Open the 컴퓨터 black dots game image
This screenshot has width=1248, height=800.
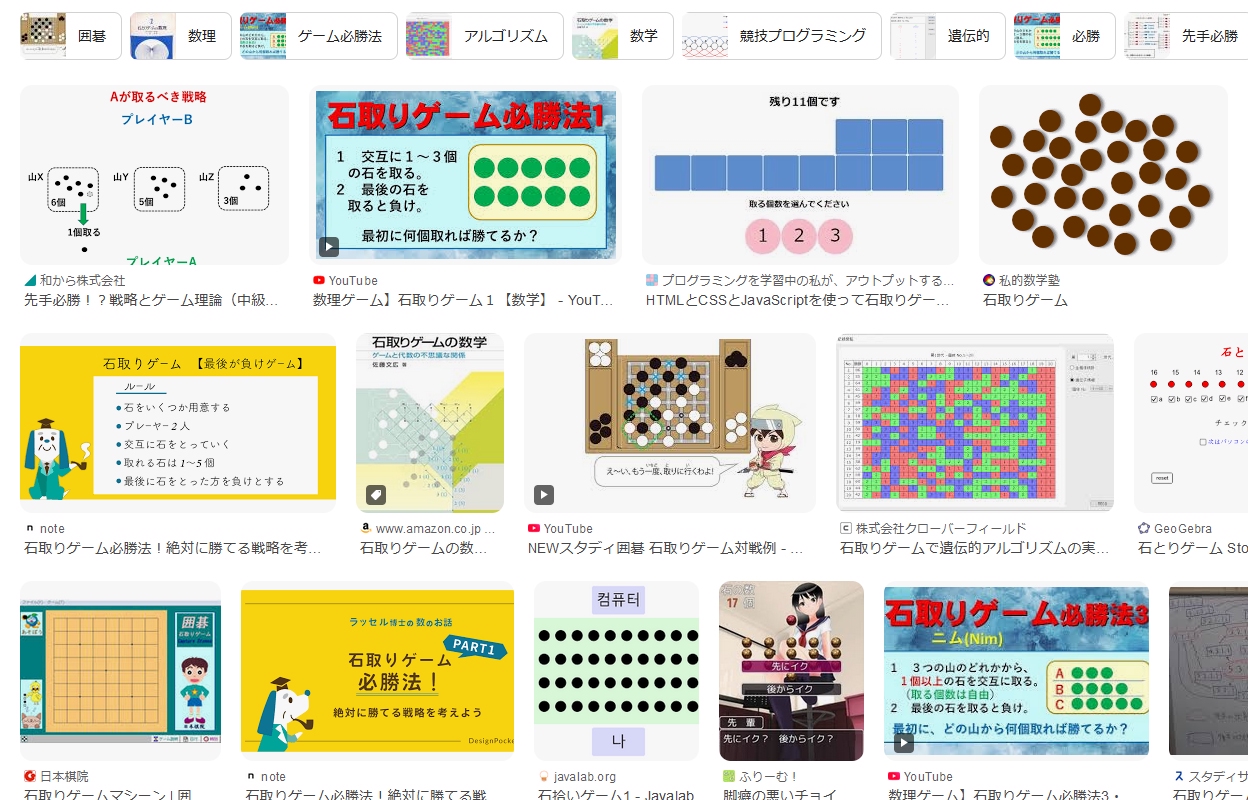(x=616, y=671)
